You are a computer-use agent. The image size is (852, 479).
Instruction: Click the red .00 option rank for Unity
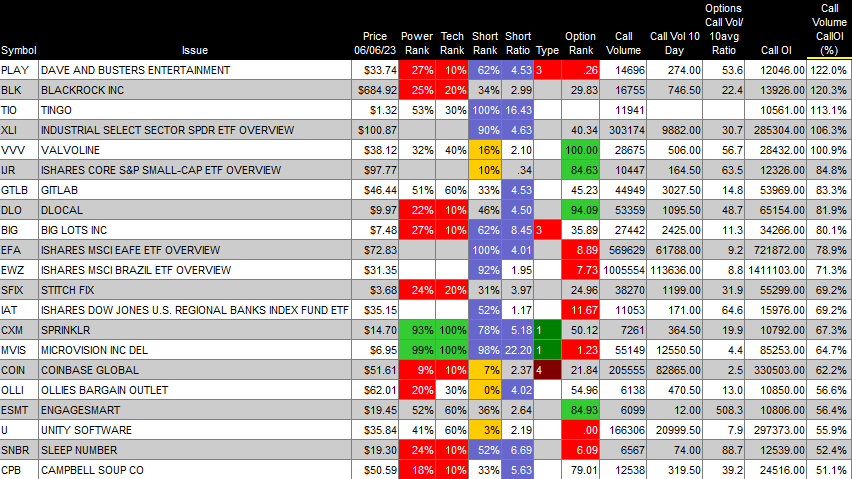580,430
